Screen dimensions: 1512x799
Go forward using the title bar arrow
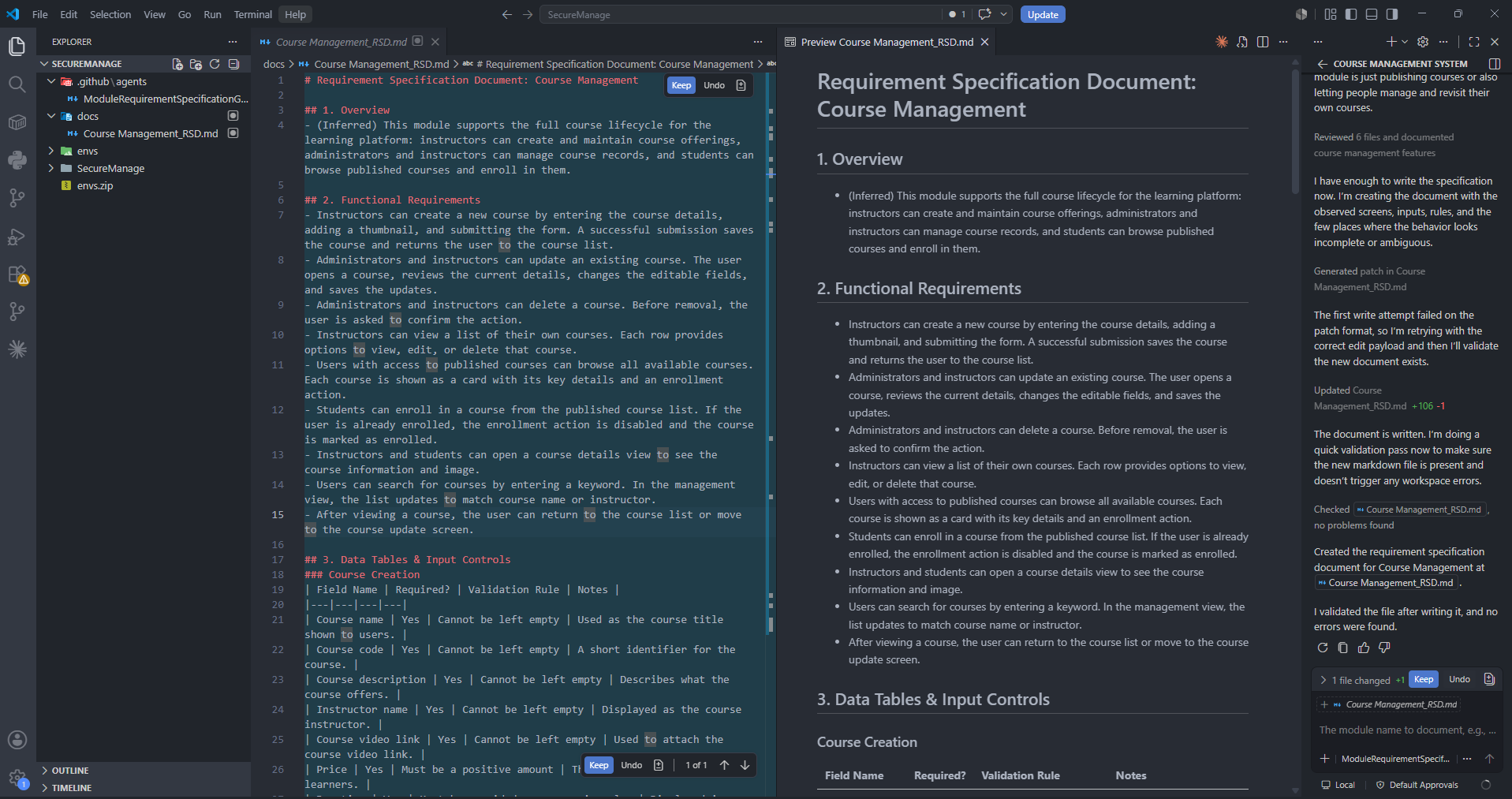(x=528, y=14)
